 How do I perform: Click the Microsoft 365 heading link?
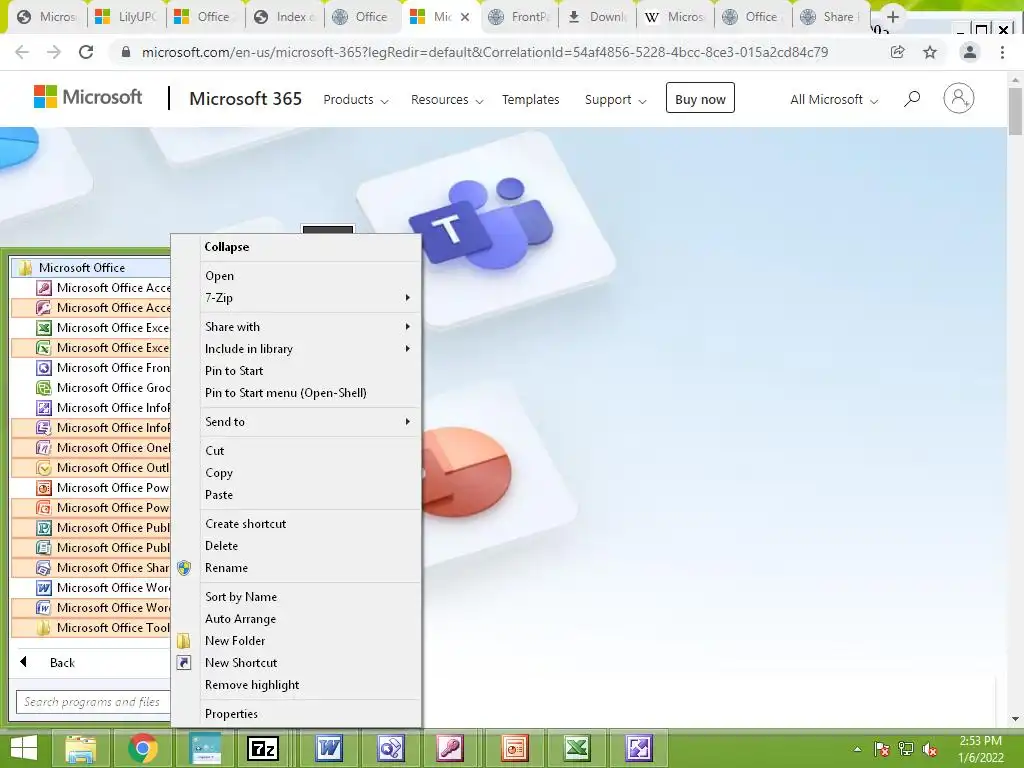(246, 99)
